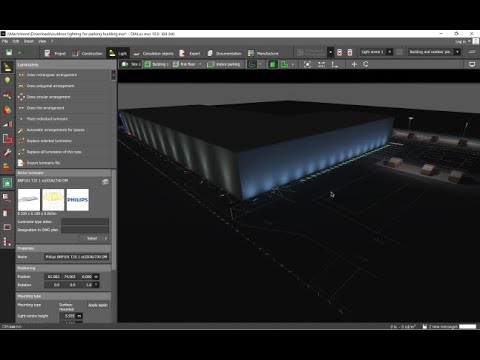Open the View menu
Image resolution: width=480 pixels, height=360 pixels.
pos(42,41)
